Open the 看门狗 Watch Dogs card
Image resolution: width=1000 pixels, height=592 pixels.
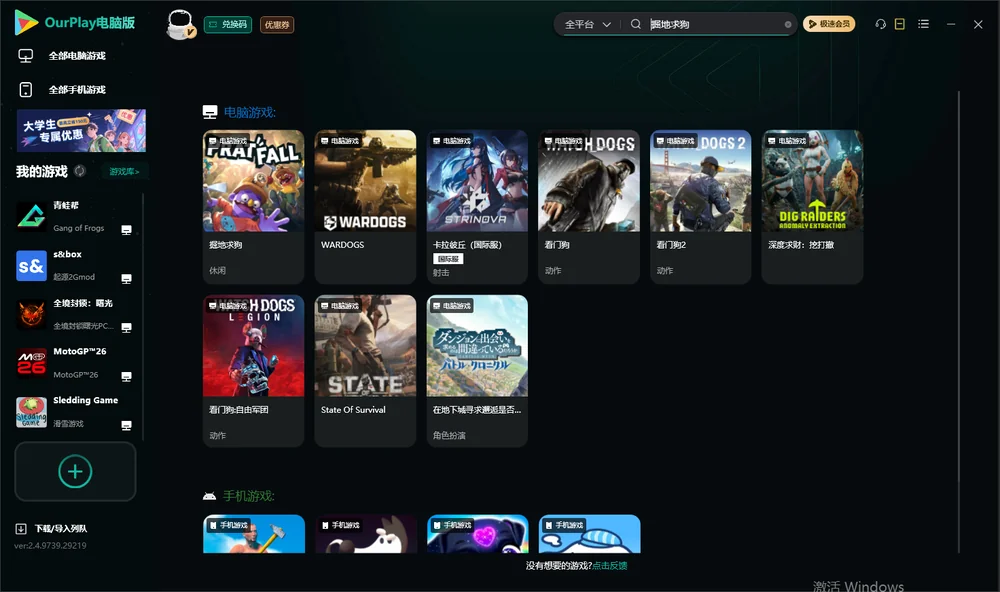pyautogui.click(x=589, y=207)
